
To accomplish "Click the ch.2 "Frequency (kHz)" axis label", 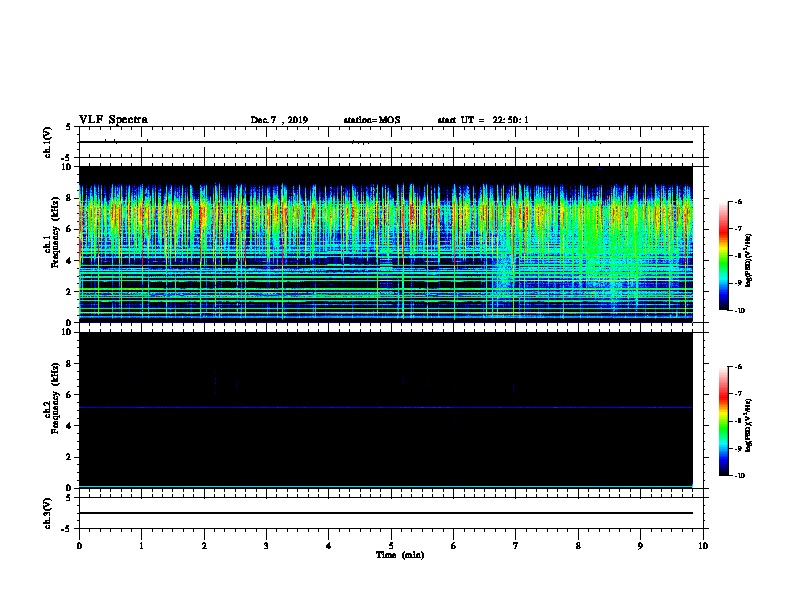I will [55, 398].
